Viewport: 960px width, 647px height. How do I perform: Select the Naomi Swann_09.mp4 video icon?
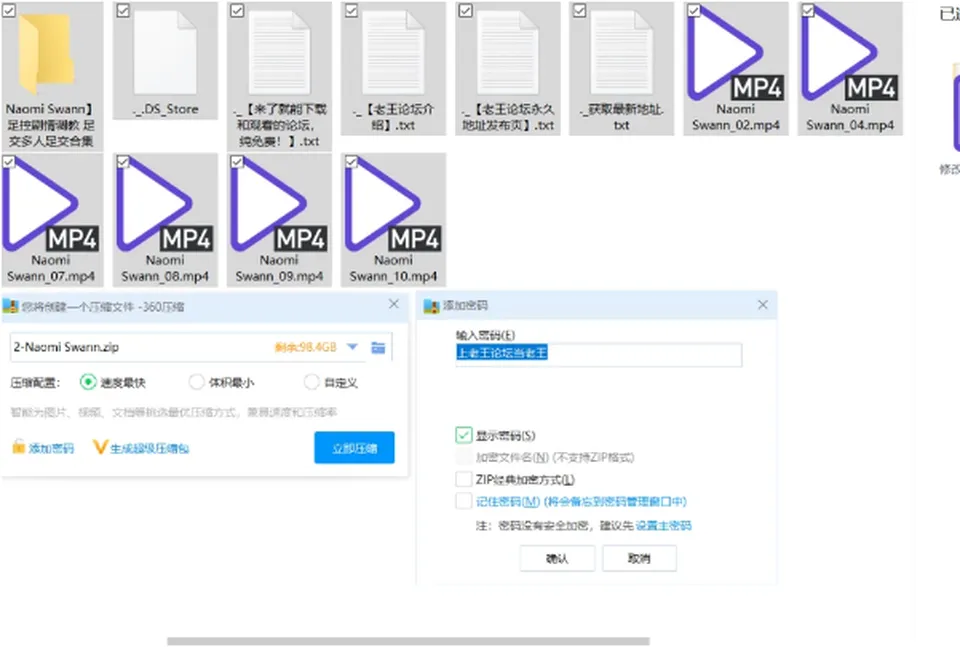279,204
